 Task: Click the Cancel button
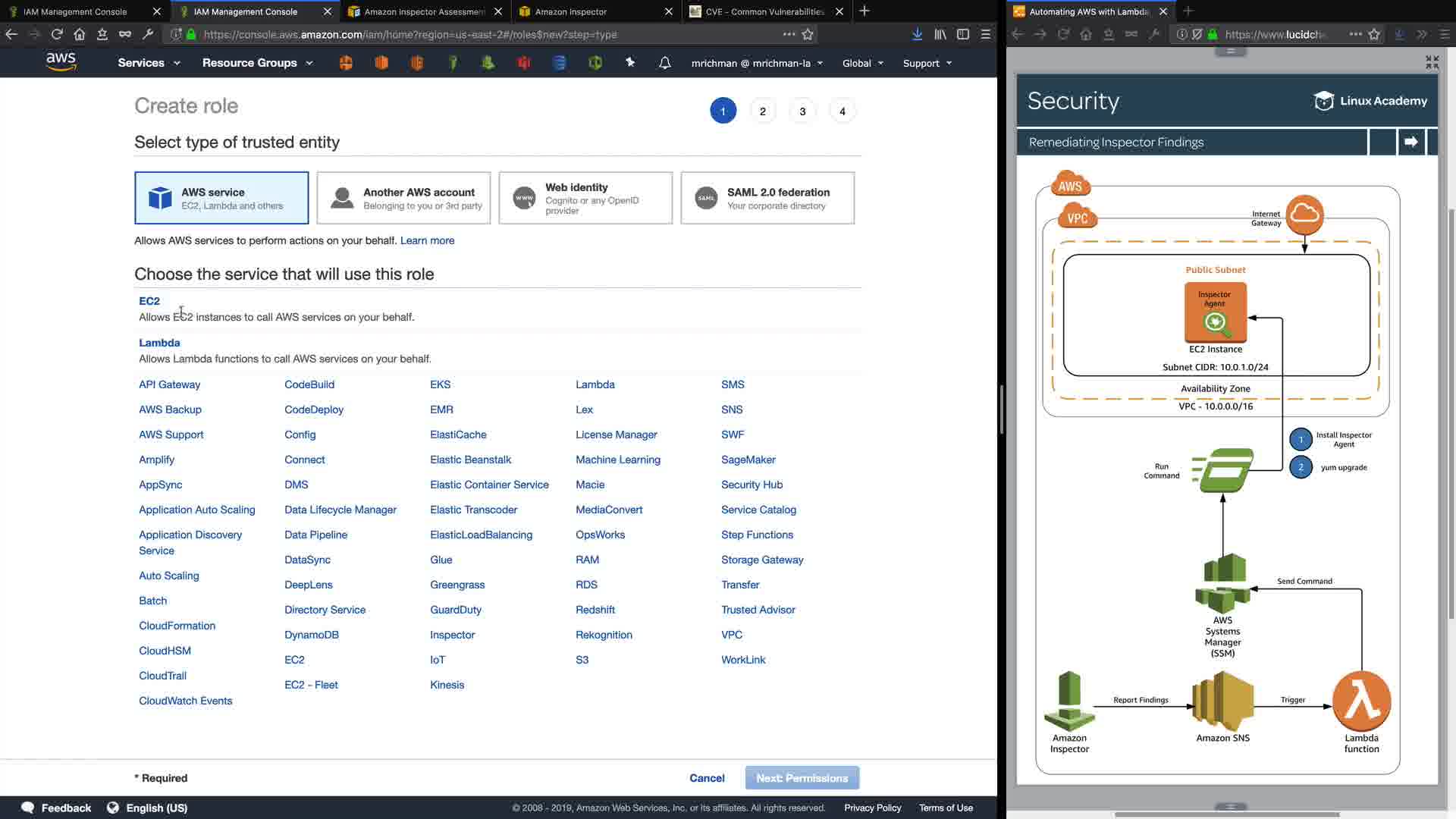707,778
